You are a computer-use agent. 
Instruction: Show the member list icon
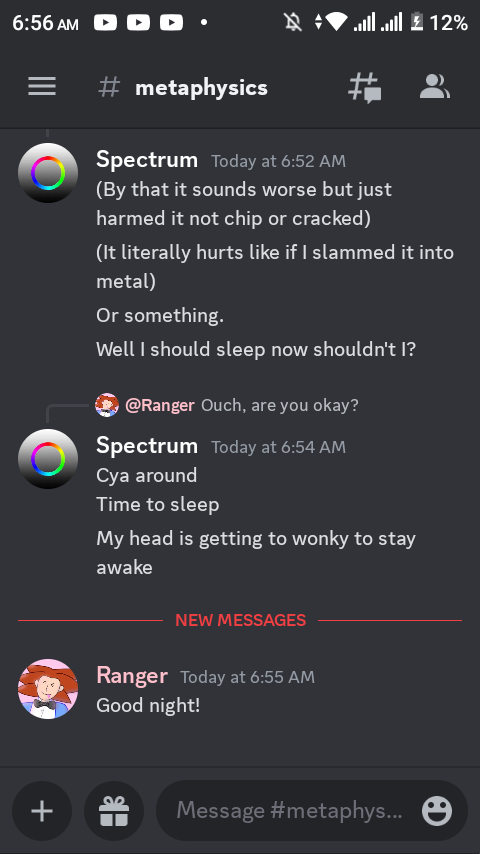coord(434,87)
